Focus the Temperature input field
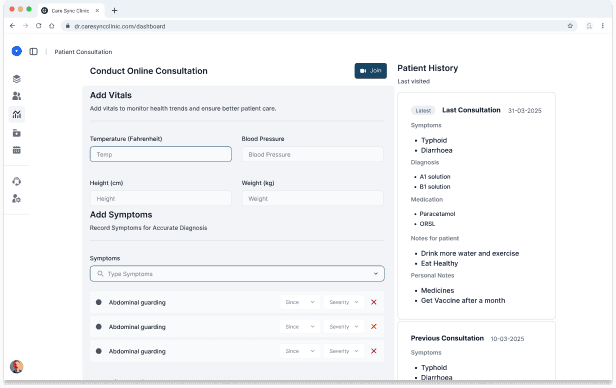 [161, 154]
